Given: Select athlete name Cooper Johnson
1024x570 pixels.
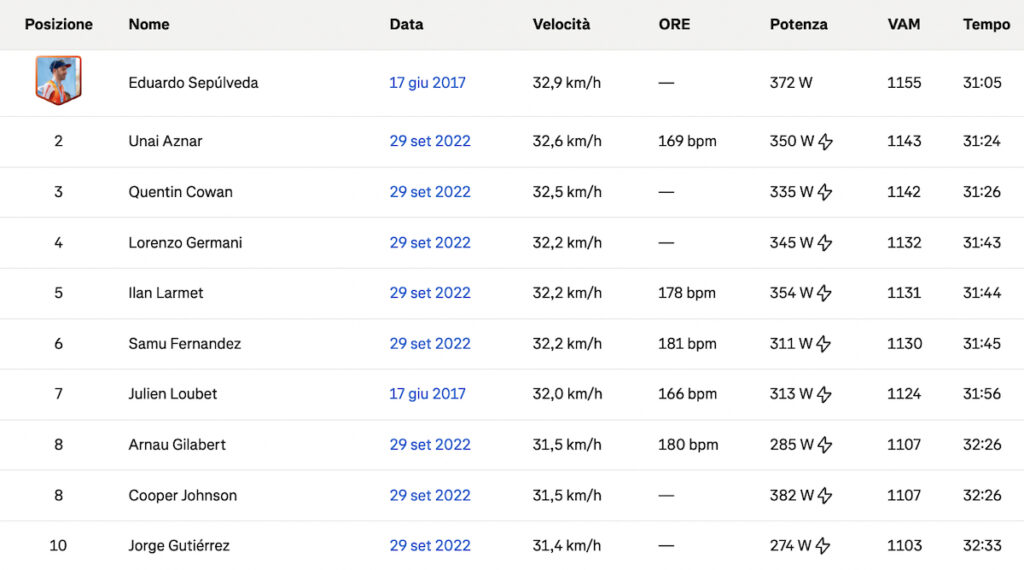Looking at the screenshot, I should (182, 495).
